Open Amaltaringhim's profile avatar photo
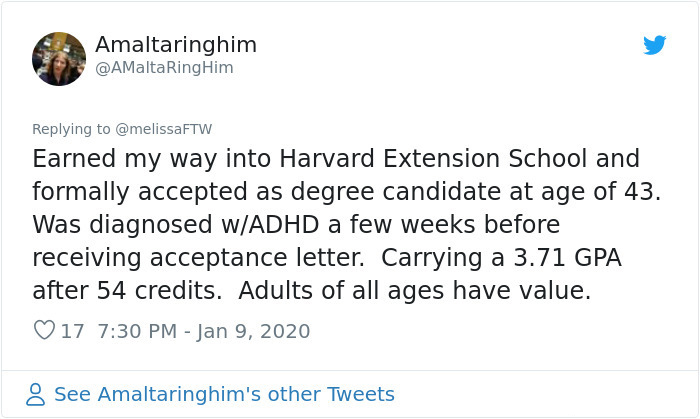Viewport: 700px width, 419px height. click(58, 58)
